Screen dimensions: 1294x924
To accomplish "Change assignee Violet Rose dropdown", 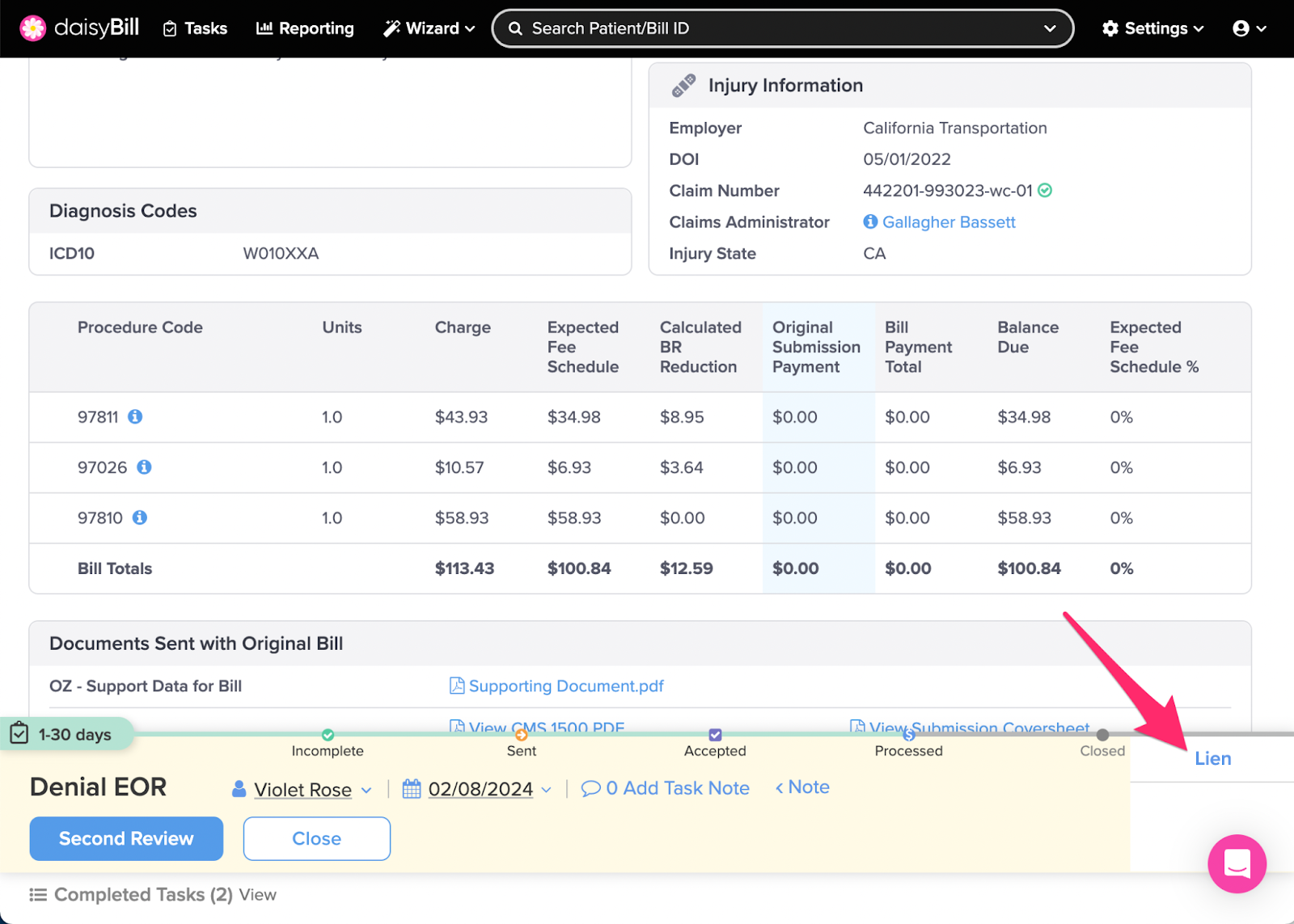I will (302, 789).
